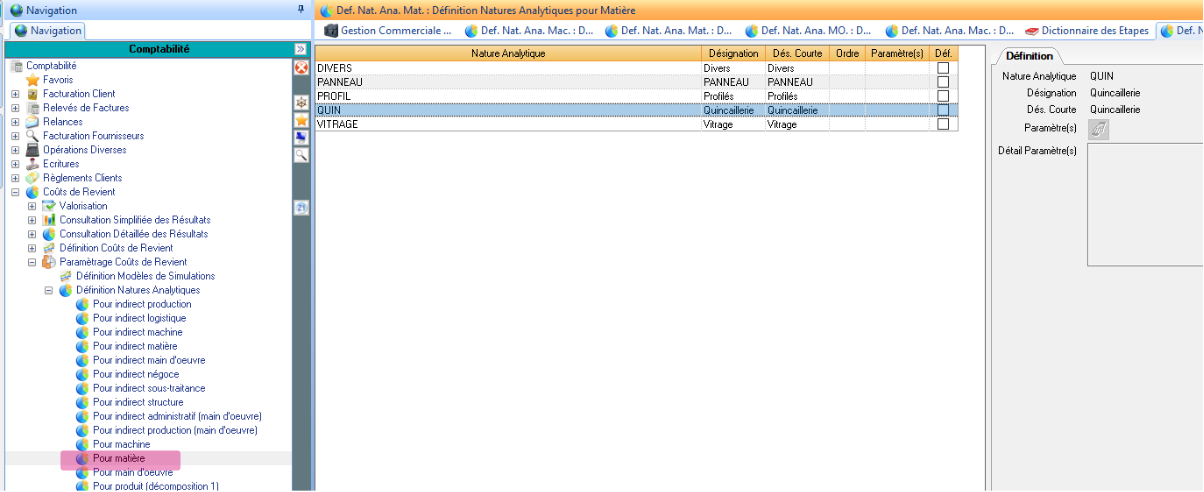Click the magnifying glass search toolbar icon
Image resolution: width=1204 pixels, height=492 pixels.
coord(300,155)
